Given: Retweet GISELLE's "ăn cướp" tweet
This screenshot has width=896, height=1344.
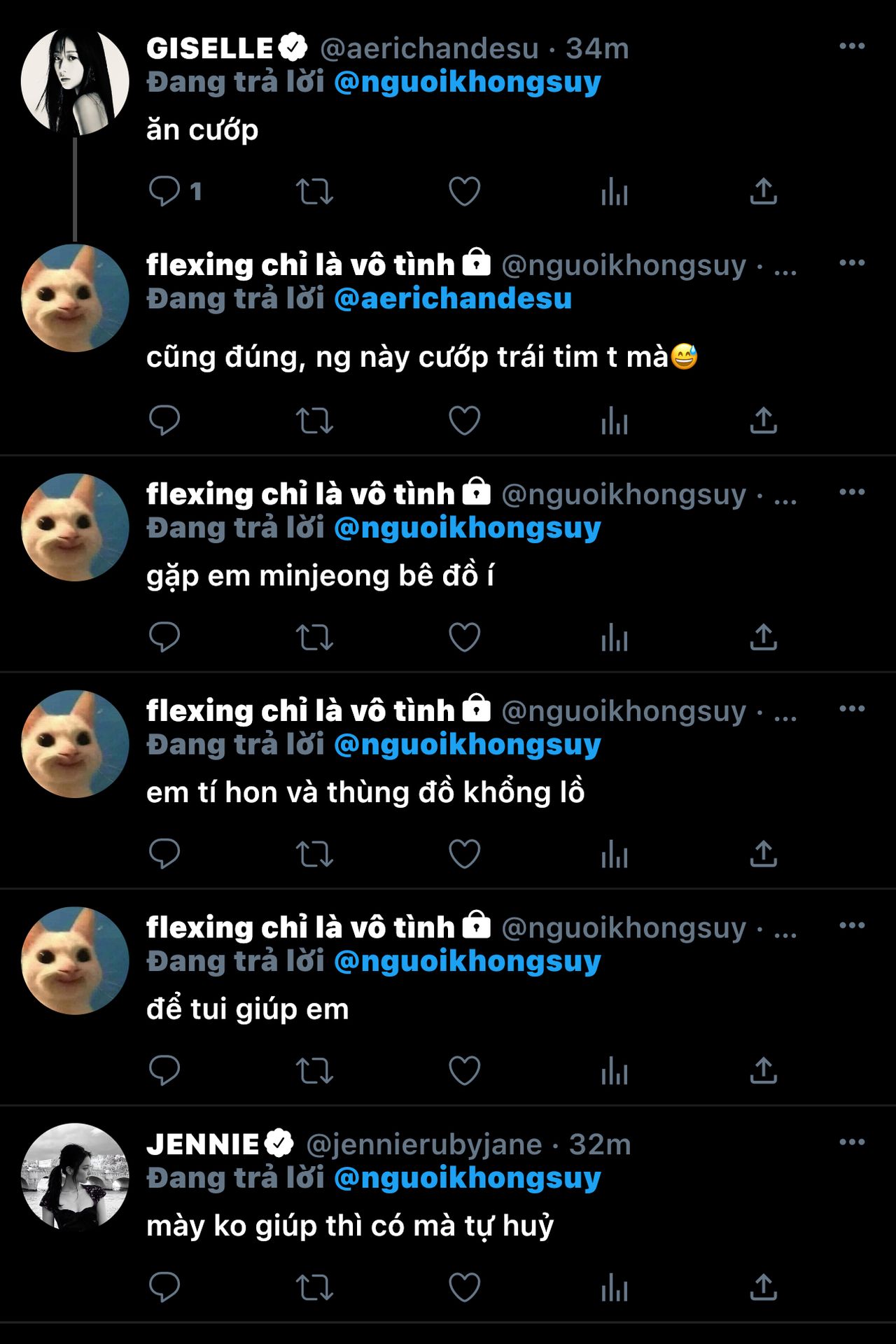Looking at the screenshot, I should point(314,191).
